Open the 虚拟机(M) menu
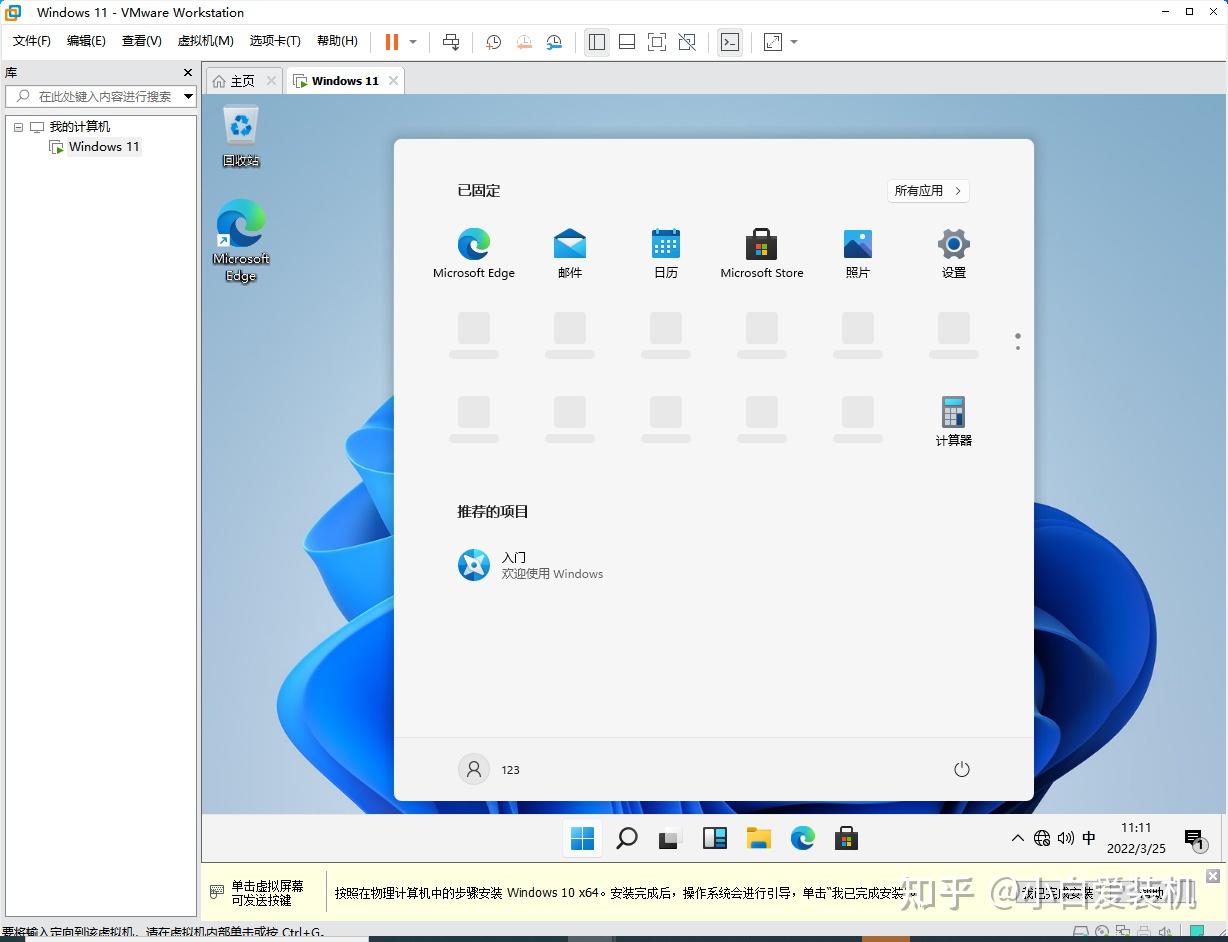This screenshot has height=942, width=1228. 204,41
